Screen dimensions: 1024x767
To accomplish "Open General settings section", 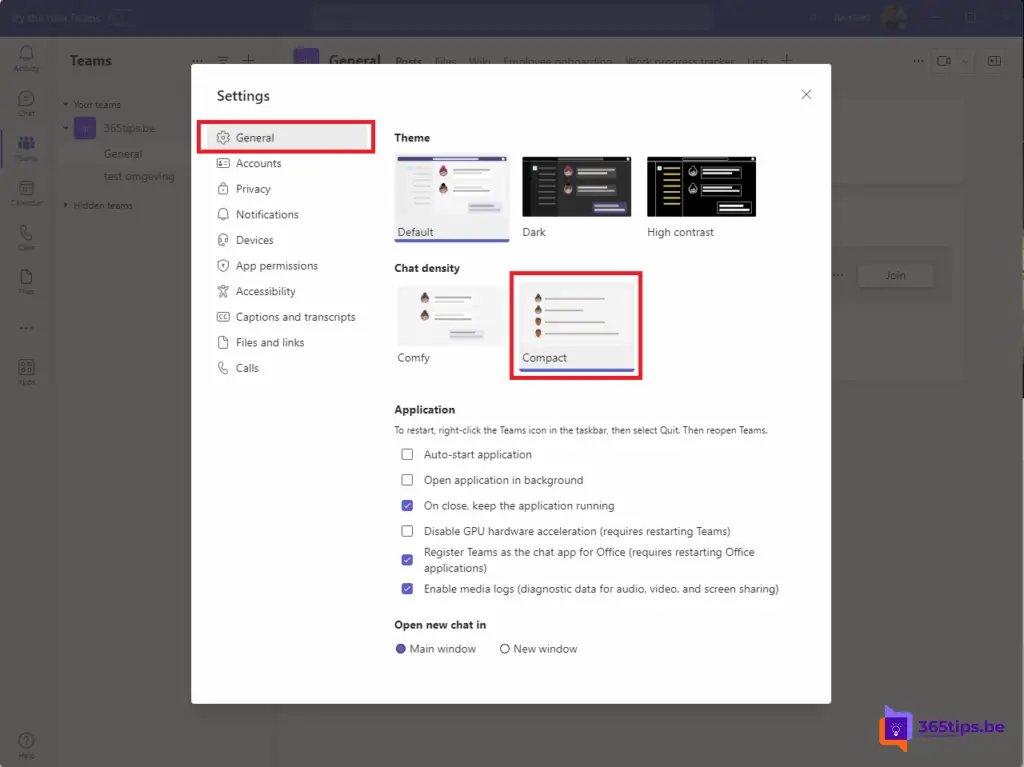I will tap(286, 137).
